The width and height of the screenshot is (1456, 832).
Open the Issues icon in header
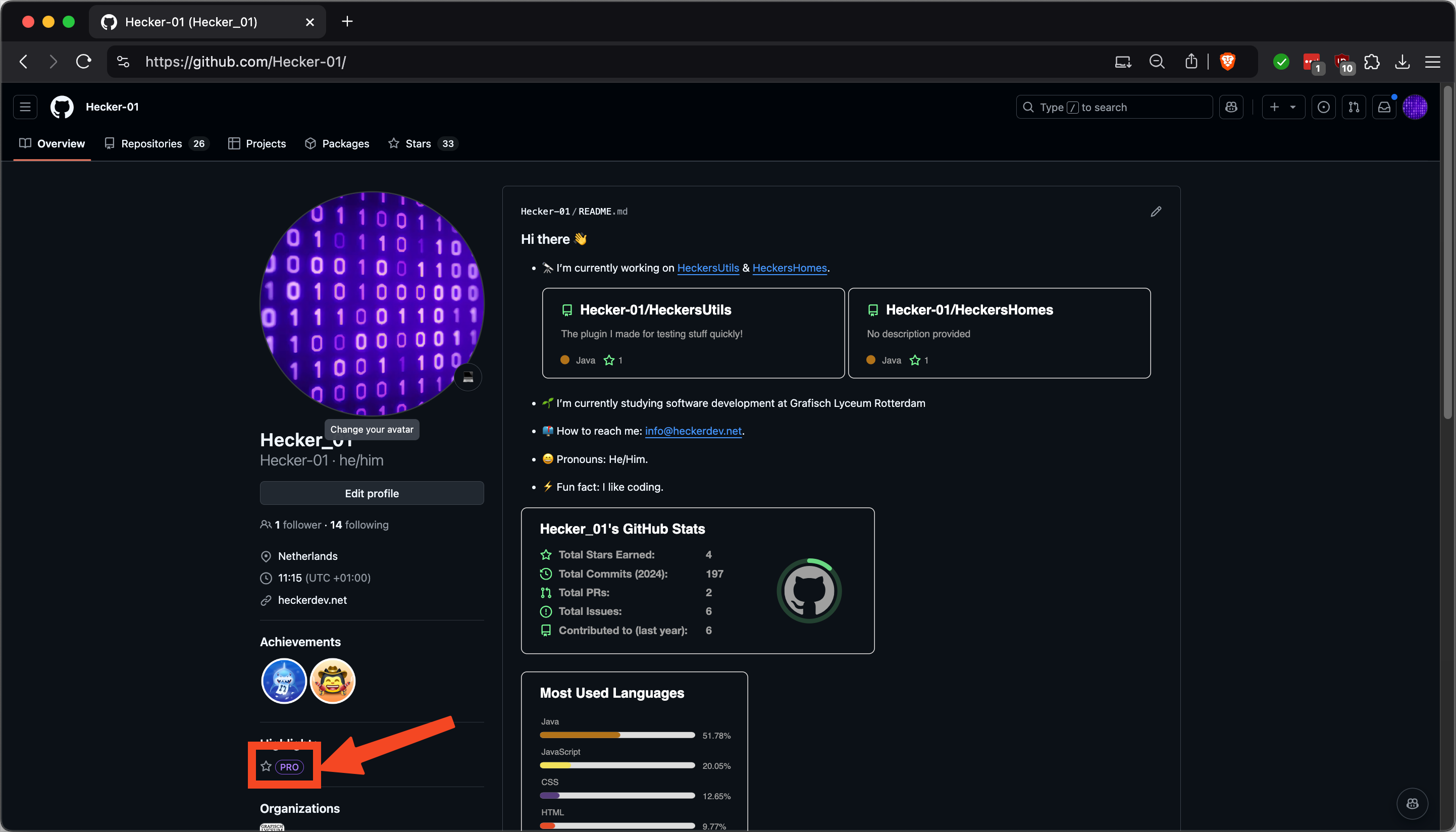coord(1323,107)
